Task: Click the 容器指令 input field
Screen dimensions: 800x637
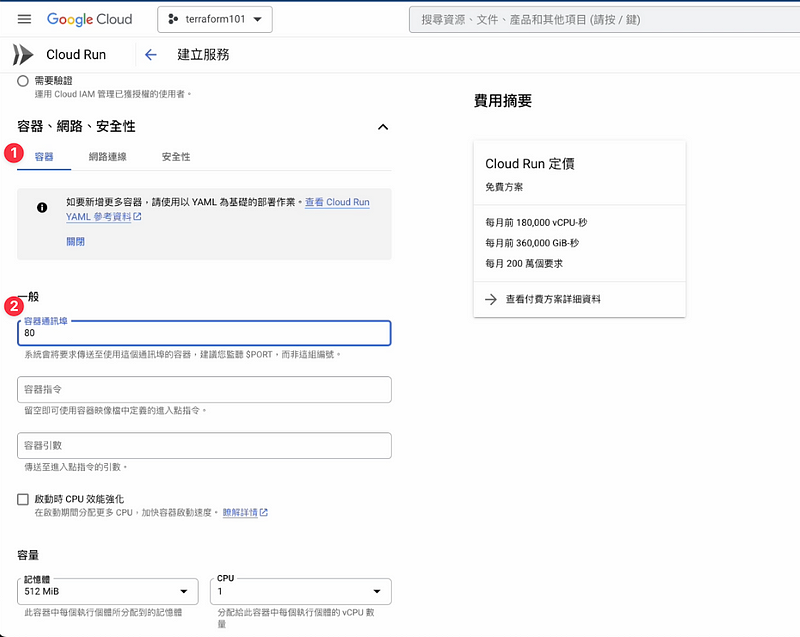Action: tap(204, 390)
